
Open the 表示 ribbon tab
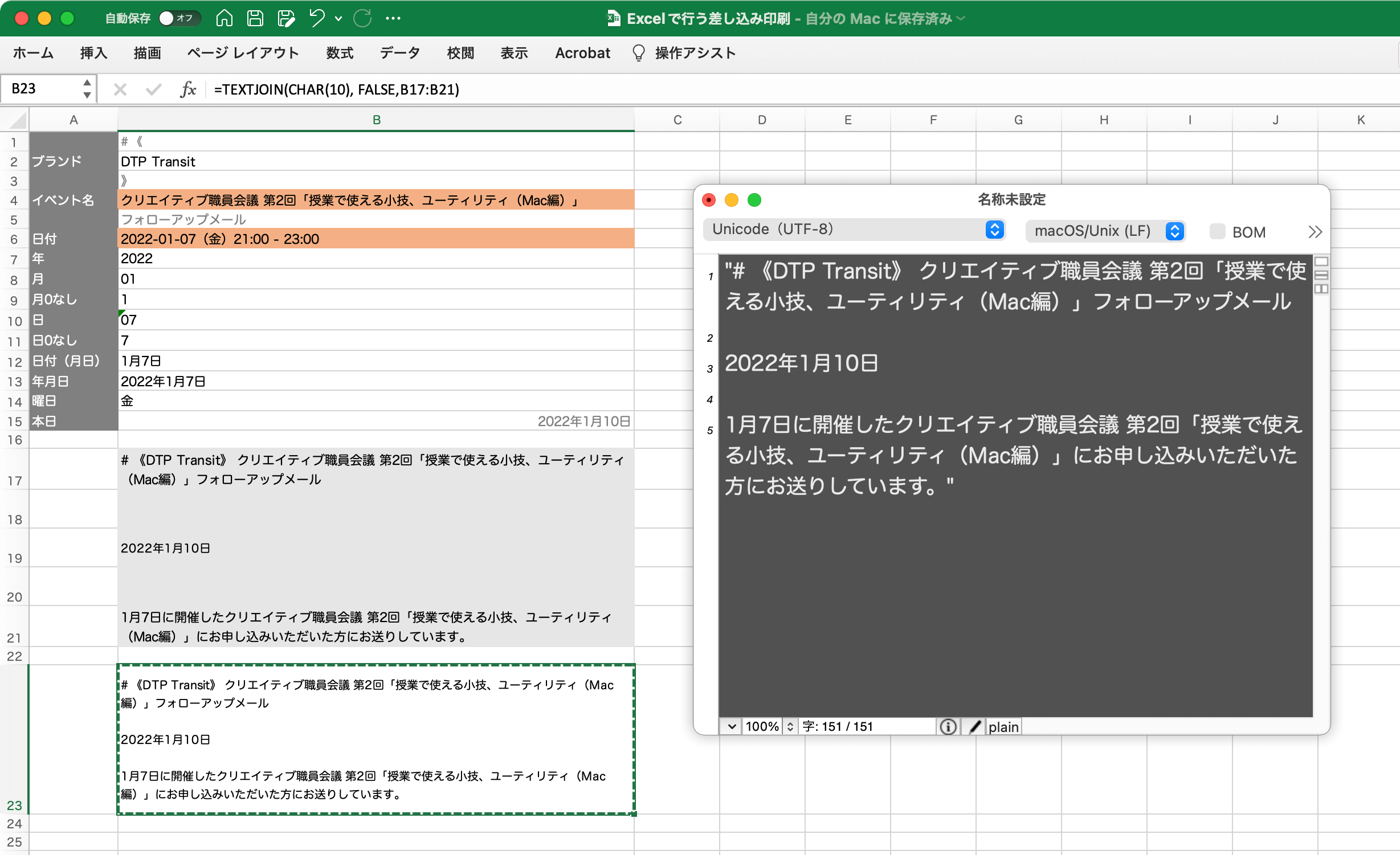click(x=515, y=53)
